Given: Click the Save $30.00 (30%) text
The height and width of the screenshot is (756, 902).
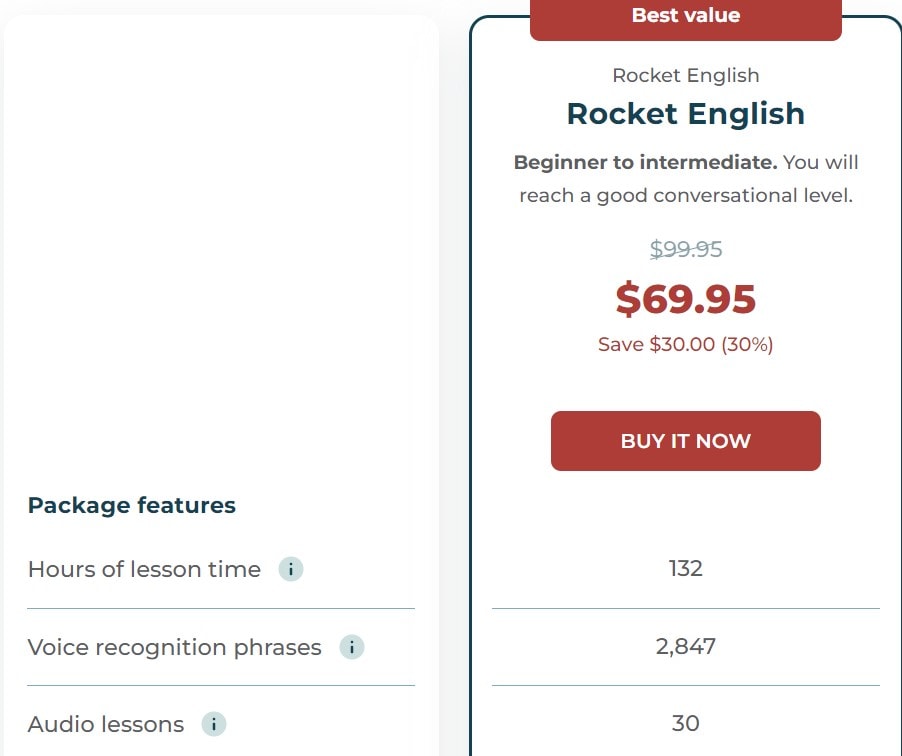Looking at the screenshot, I should (685, 345).
